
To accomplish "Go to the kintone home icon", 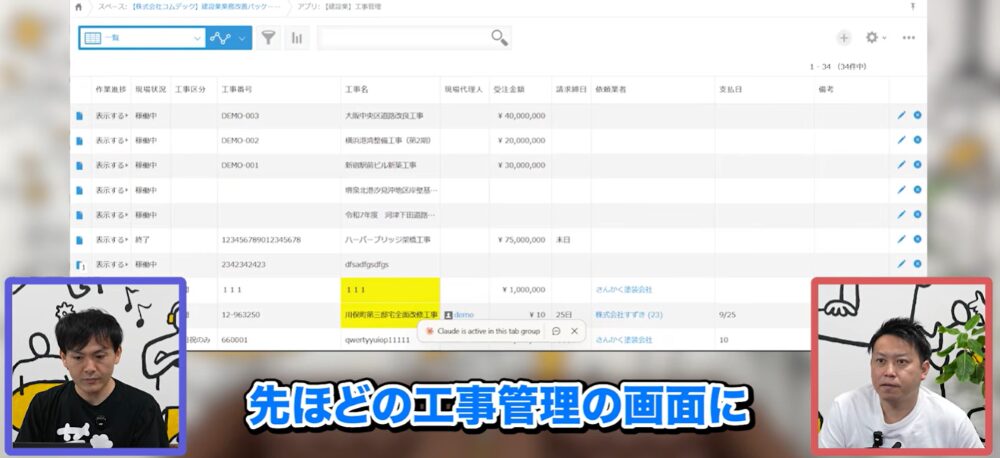I will [78, 7].
